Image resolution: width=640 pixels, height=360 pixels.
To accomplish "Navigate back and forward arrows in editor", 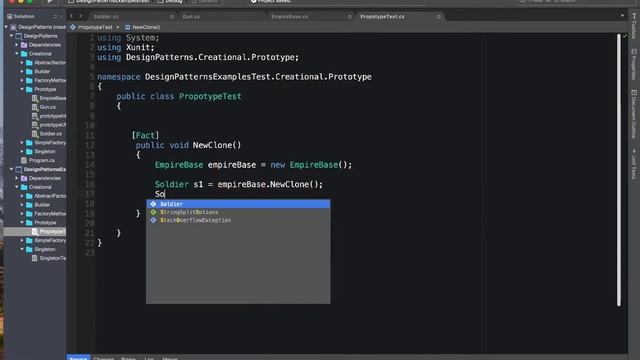I will tap(76, 16).
